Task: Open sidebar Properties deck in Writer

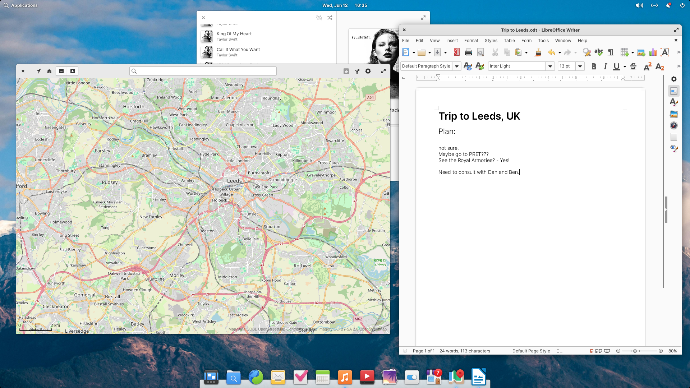Action: point(674,91)
